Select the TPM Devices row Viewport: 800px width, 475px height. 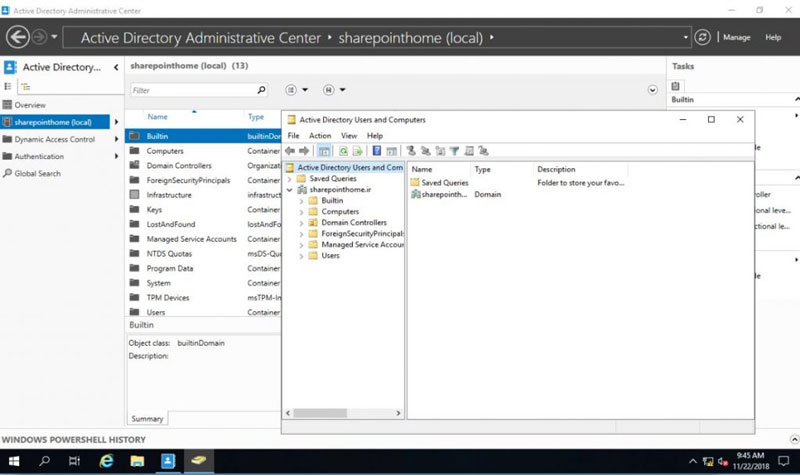pyautogui.click(x=204, y=297)
